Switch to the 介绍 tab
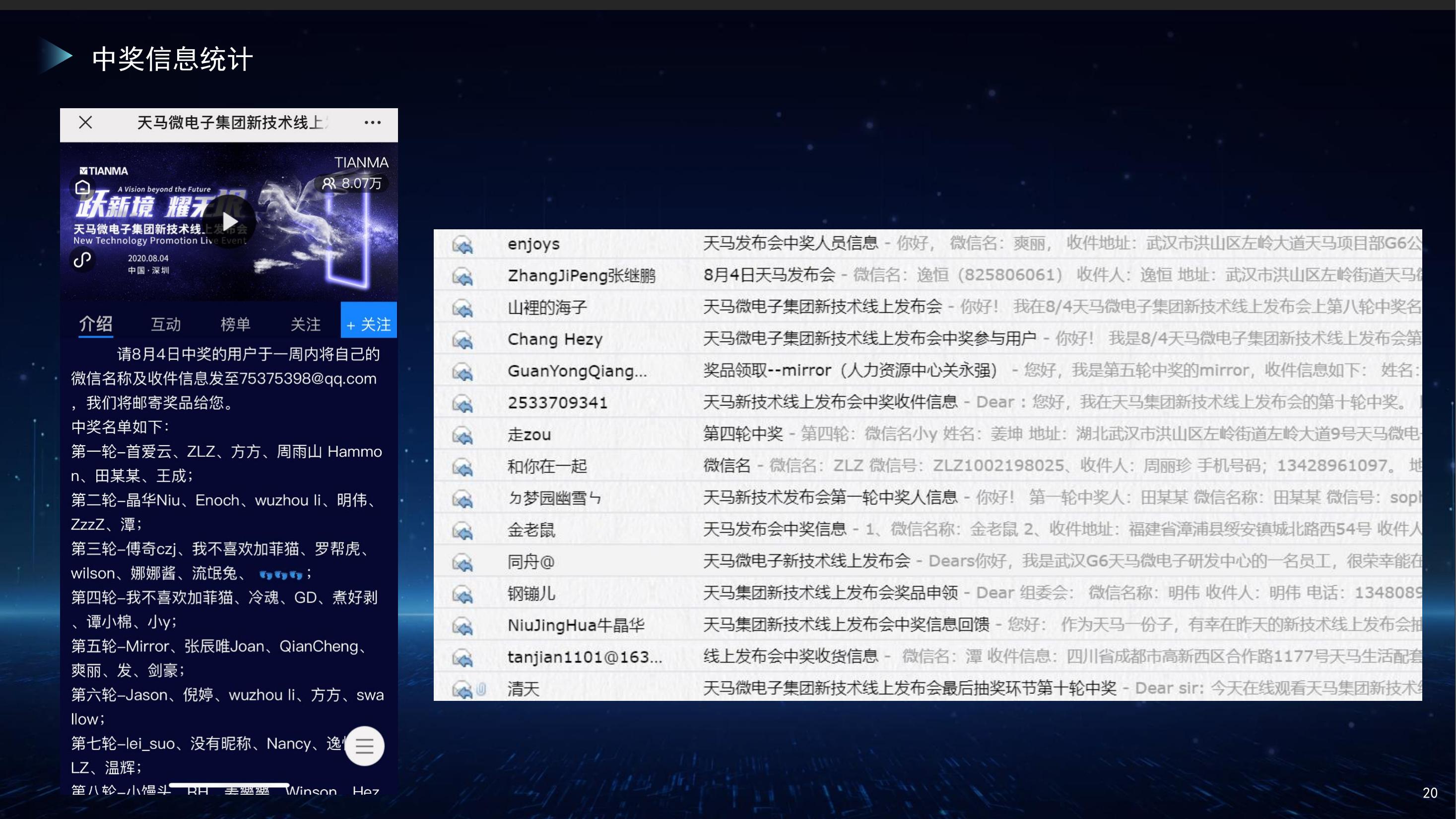The image size is (1456, 819). pyautogui.click(x=95, y=324)
